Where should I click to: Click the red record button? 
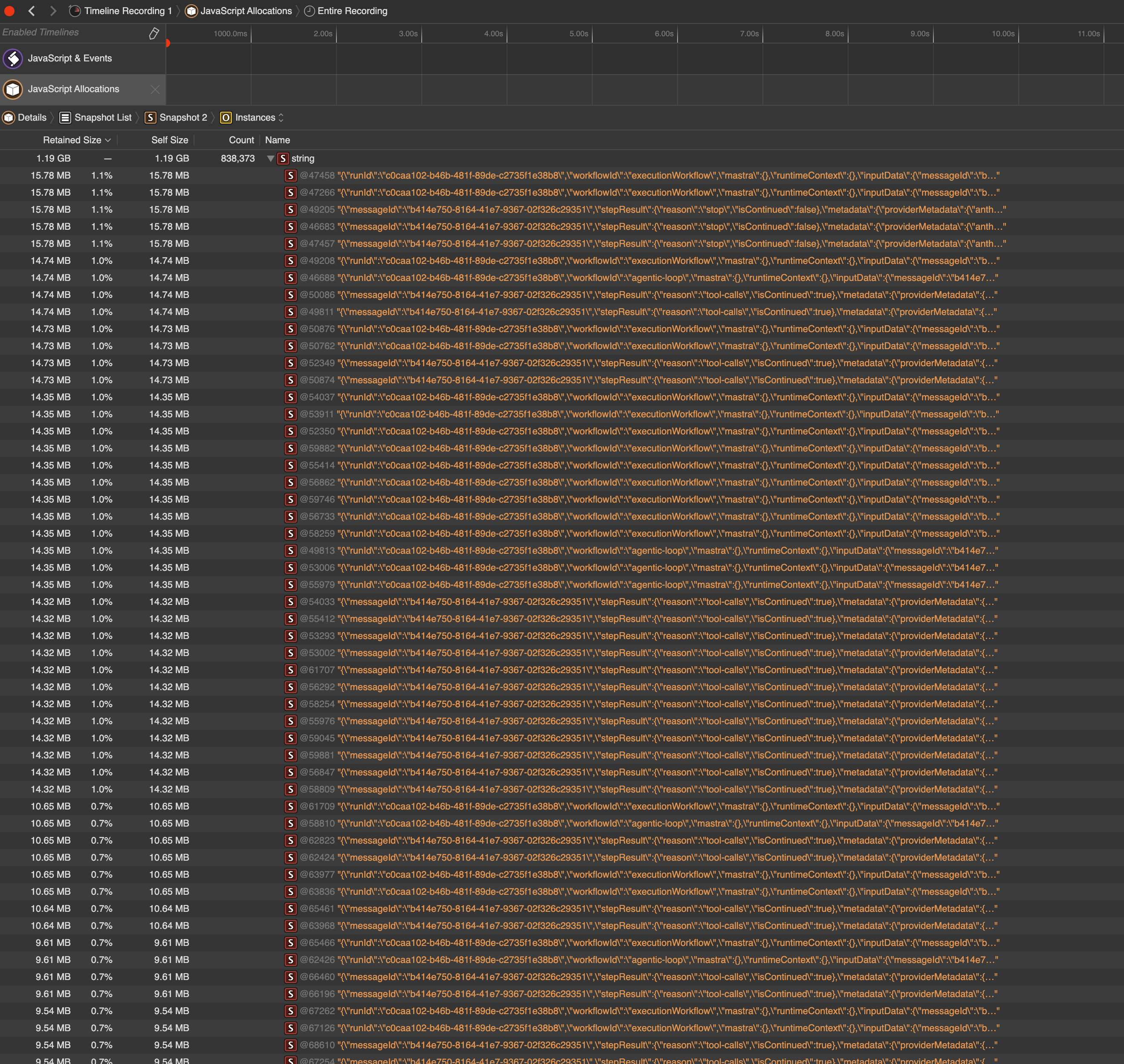coord(9,11)
